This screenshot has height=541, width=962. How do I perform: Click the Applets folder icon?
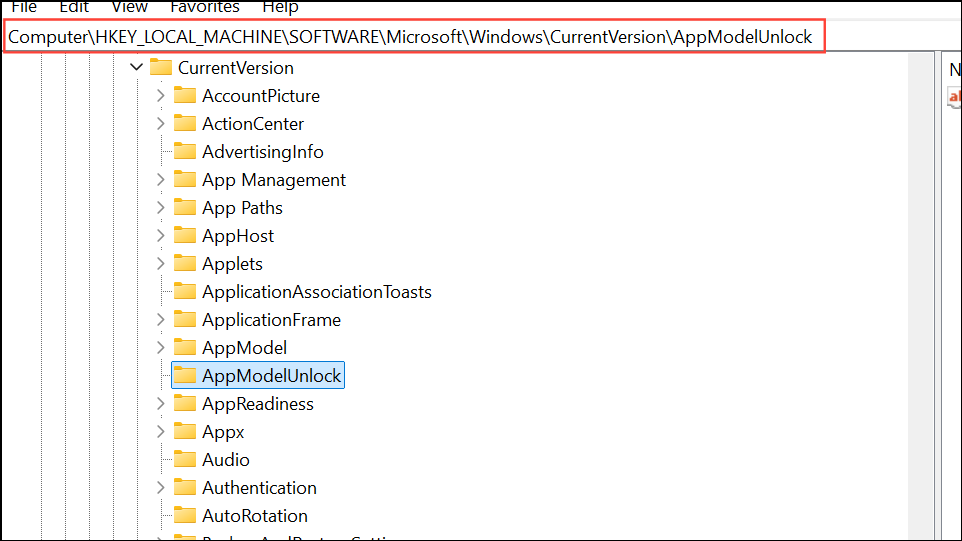[x=185, y=263]
